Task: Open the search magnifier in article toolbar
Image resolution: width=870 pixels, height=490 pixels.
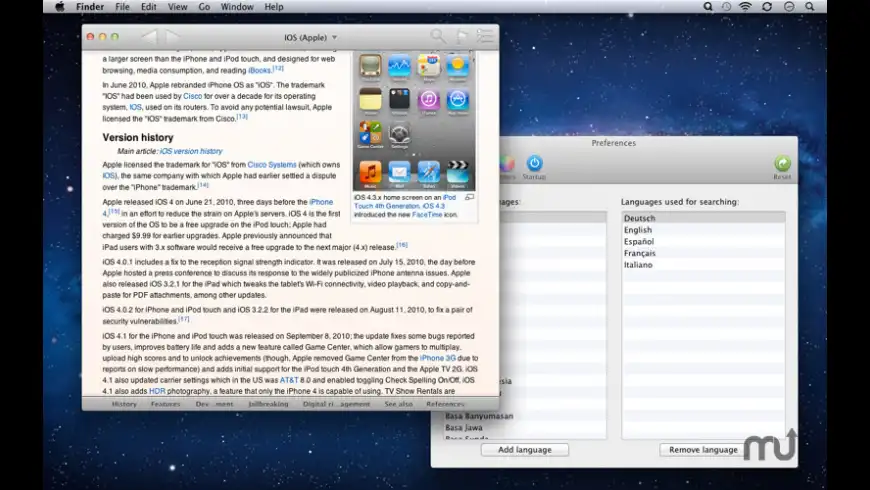Action: pyautogui.click(x=437, y=37)
